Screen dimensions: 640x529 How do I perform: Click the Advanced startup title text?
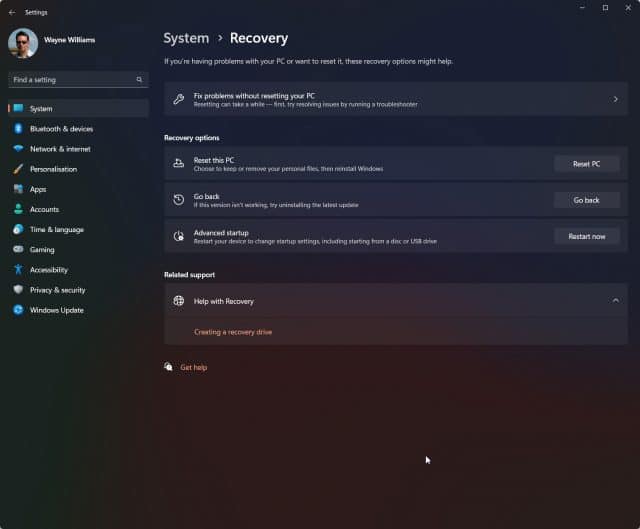(x=221, y=233)
